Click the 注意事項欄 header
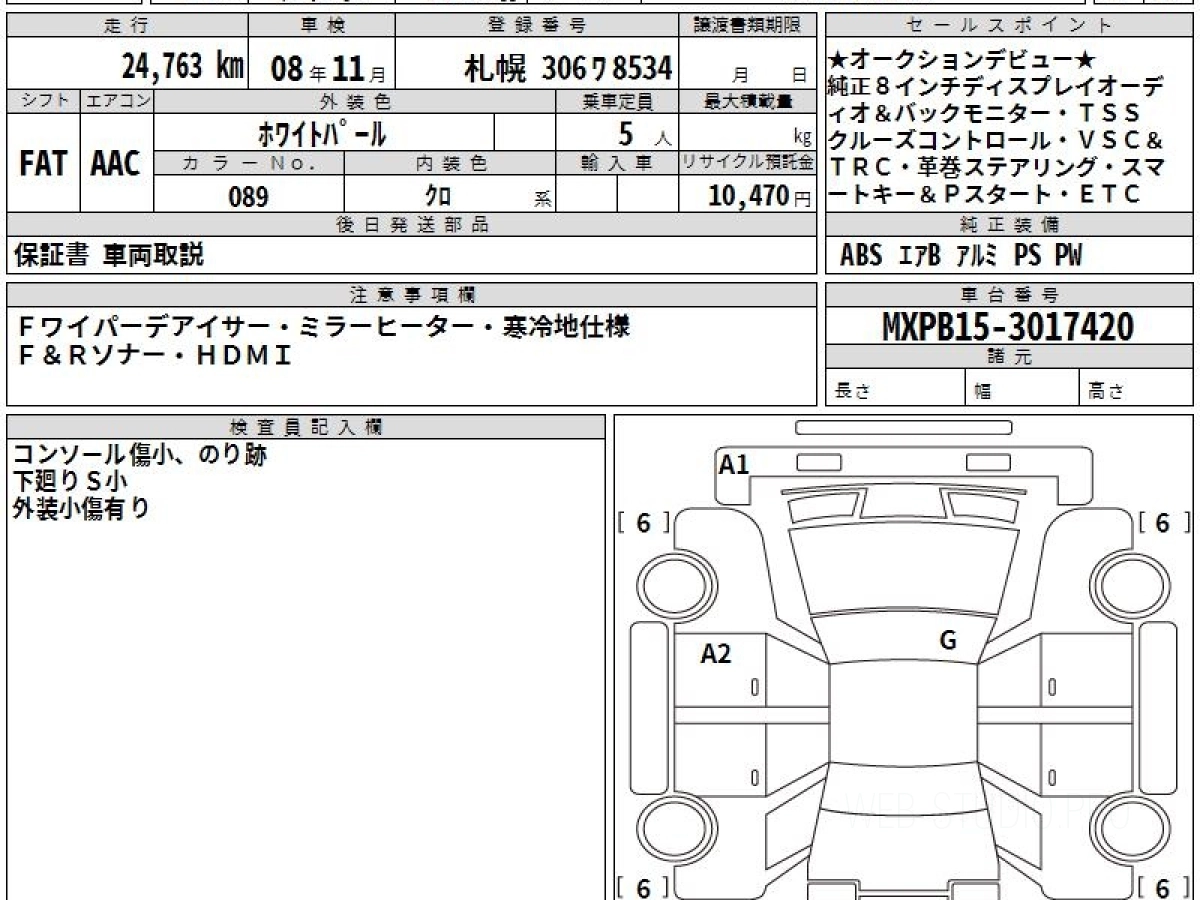 pos(411,295)
